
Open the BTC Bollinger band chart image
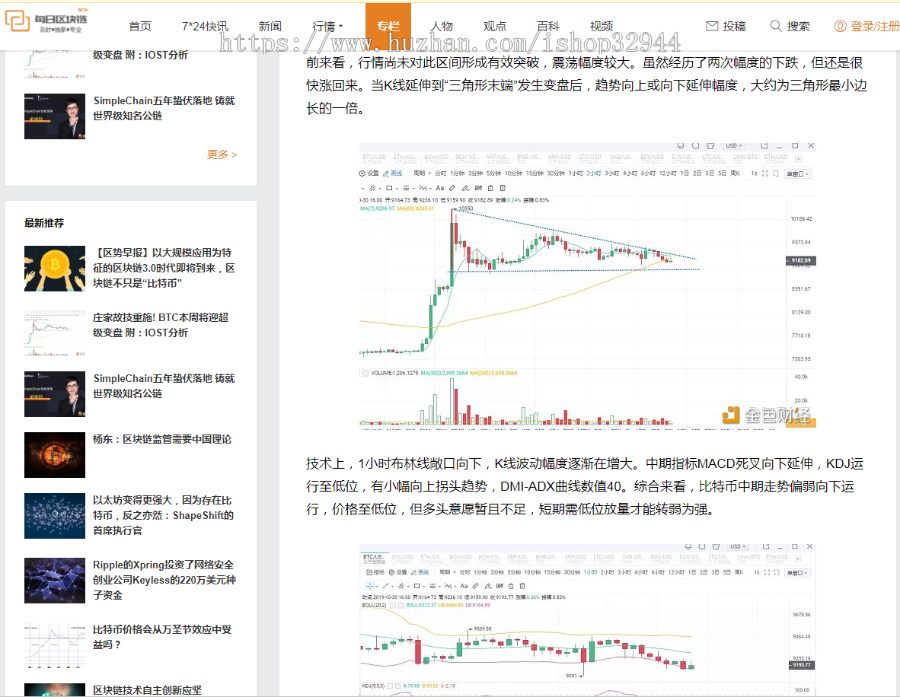[x=587, y=619]
